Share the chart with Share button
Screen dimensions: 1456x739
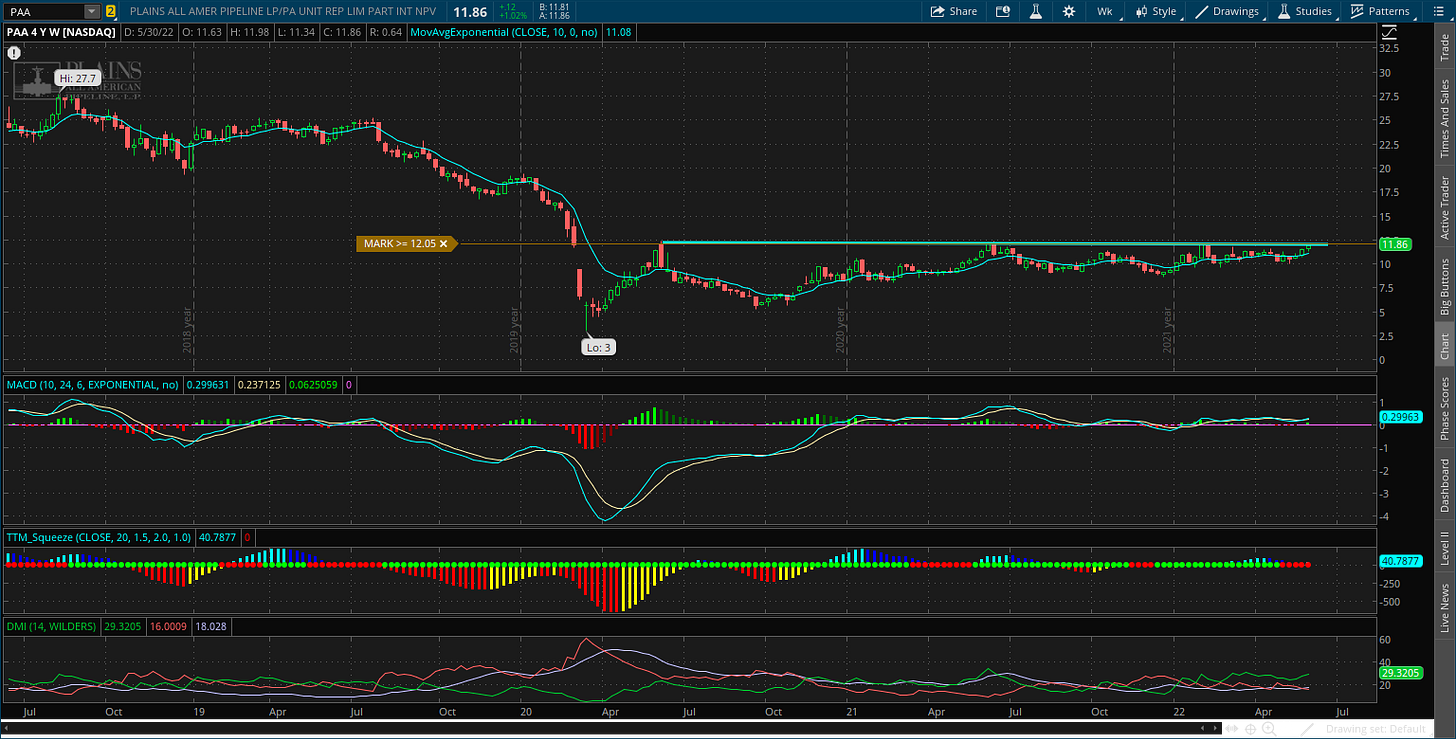[954, 11]
